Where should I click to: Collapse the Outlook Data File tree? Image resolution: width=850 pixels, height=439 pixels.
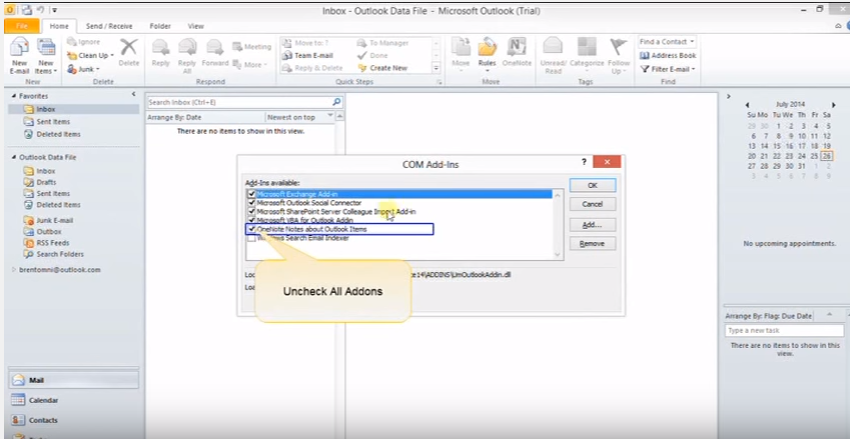pyautogui.click(x=14, y=157)
